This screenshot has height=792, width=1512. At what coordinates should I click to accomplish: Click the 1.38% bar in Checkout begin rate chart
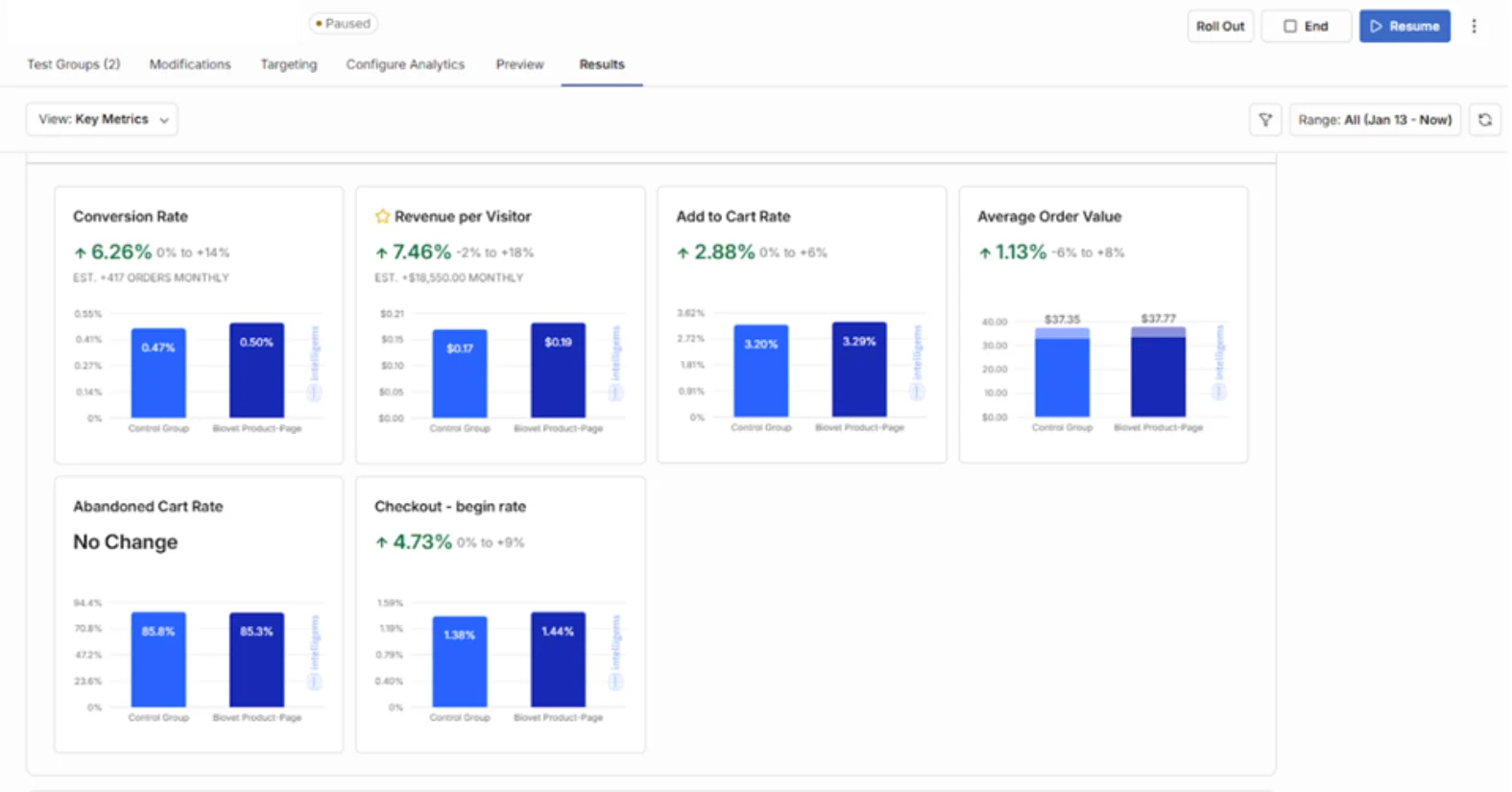tap(460, 662)
